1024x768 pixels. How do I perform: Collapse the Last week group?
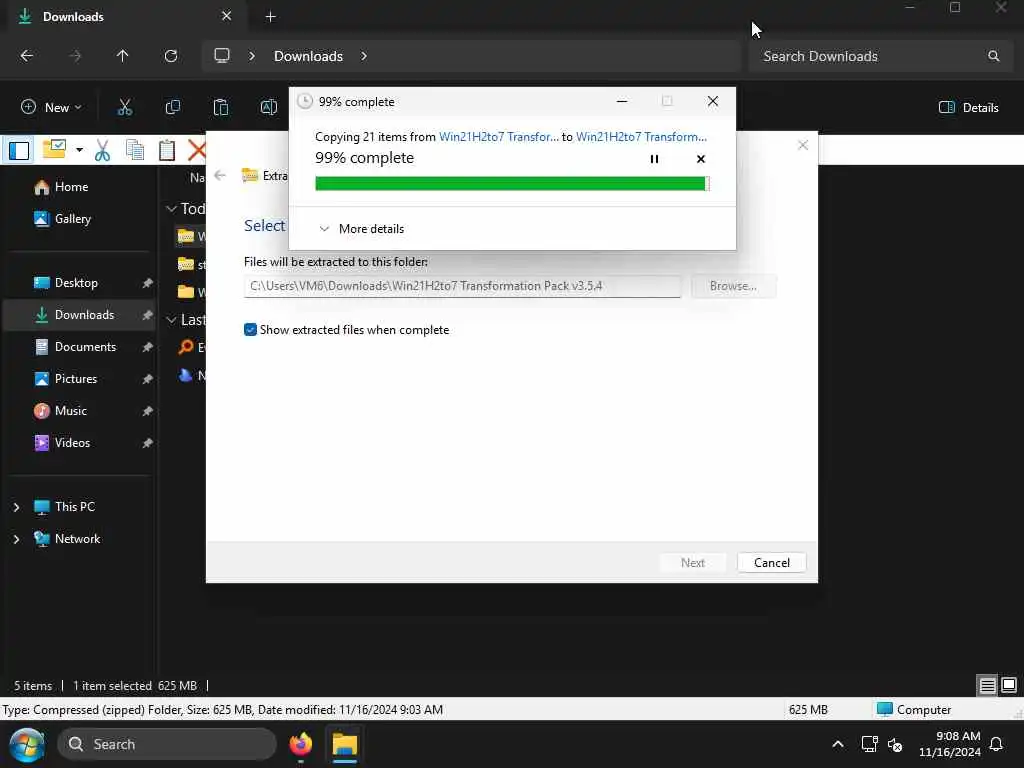click(171, 320)
